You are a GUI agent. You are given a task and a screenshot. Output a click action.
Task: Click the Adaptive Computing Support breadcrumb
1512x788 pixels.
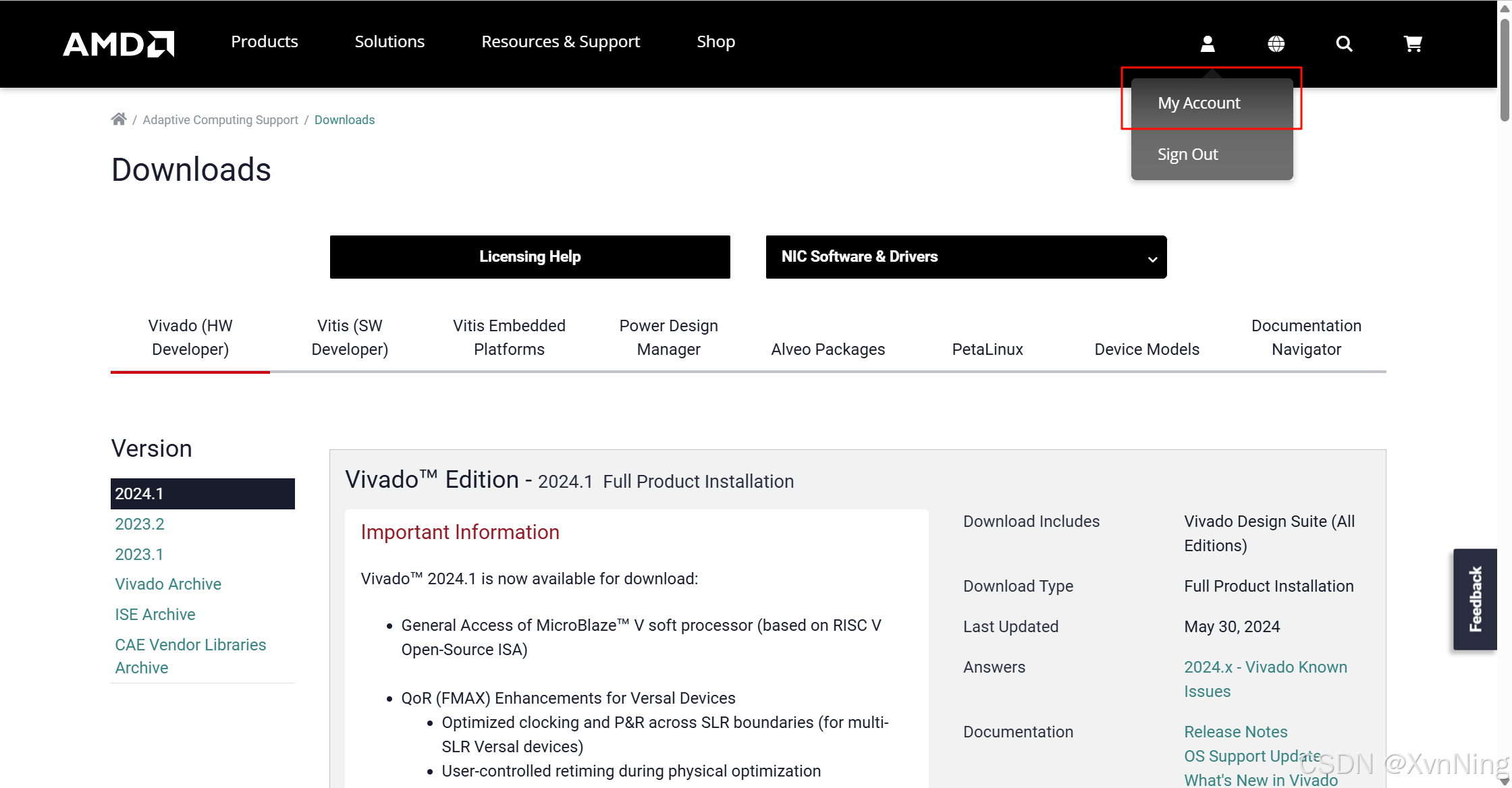[x=220, y=120]
